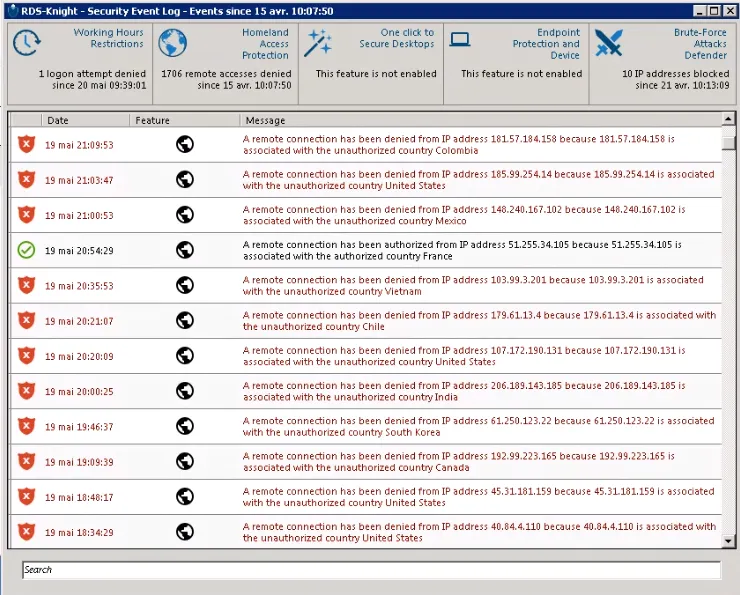Click the globe feature icon at 19 mai 21:03:47
740x595 pixels.
coord(185,179)
